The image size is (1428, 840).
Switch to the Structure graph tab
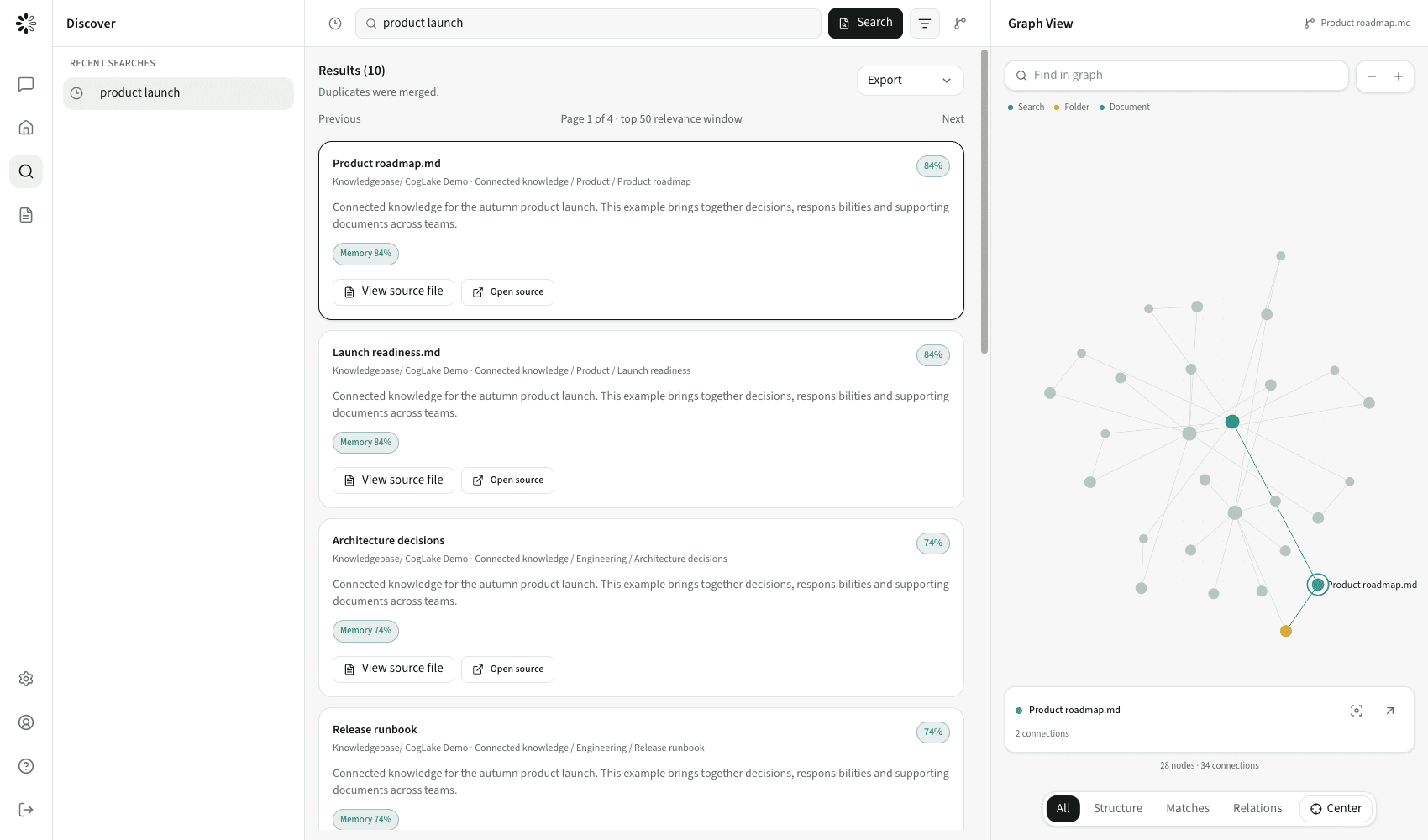1118,809
